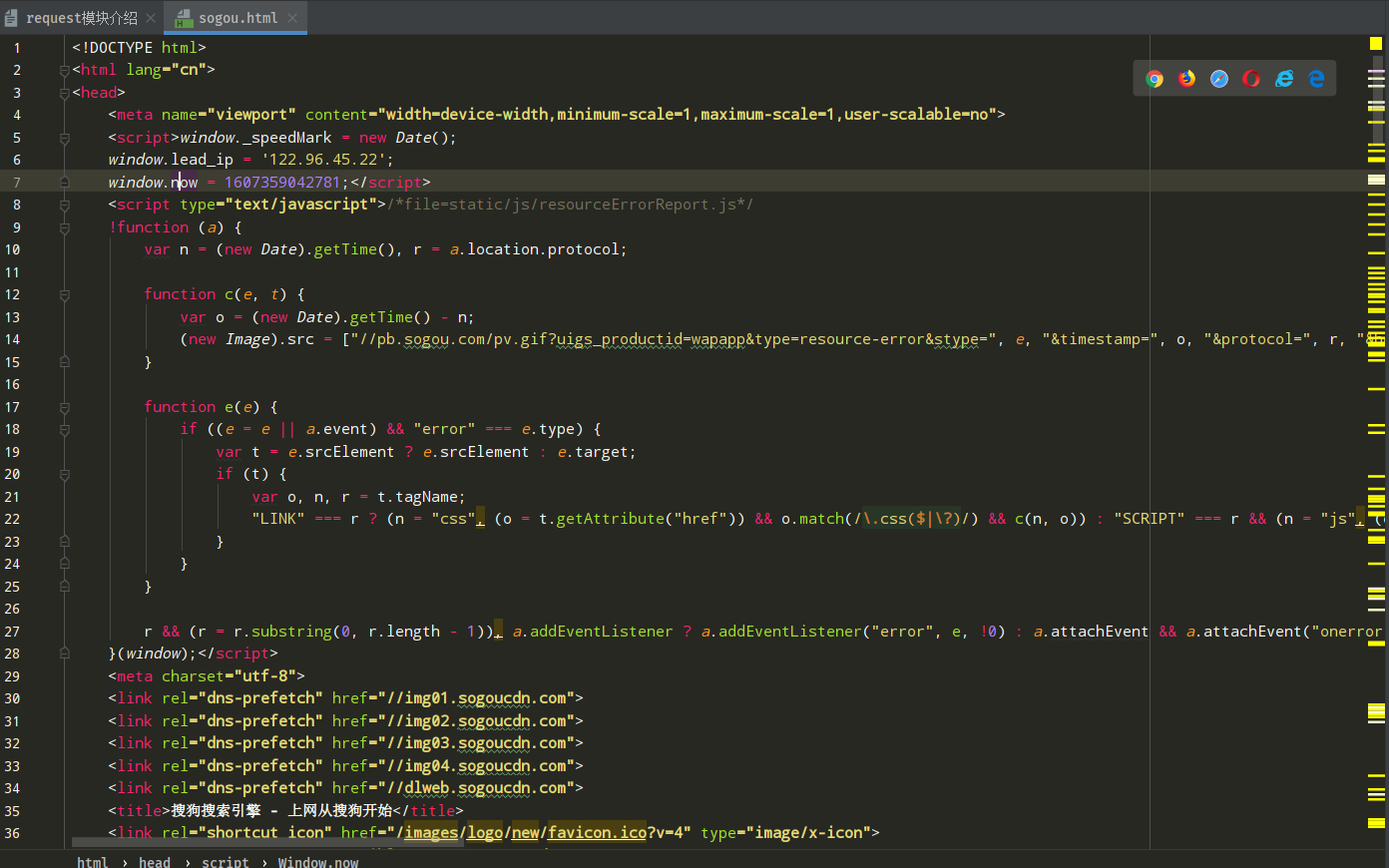This screenshot has height=868, width=1389.
Task: Click the Window.now breadcrumb
Action: pyautogui.click(x=318, y=862)
